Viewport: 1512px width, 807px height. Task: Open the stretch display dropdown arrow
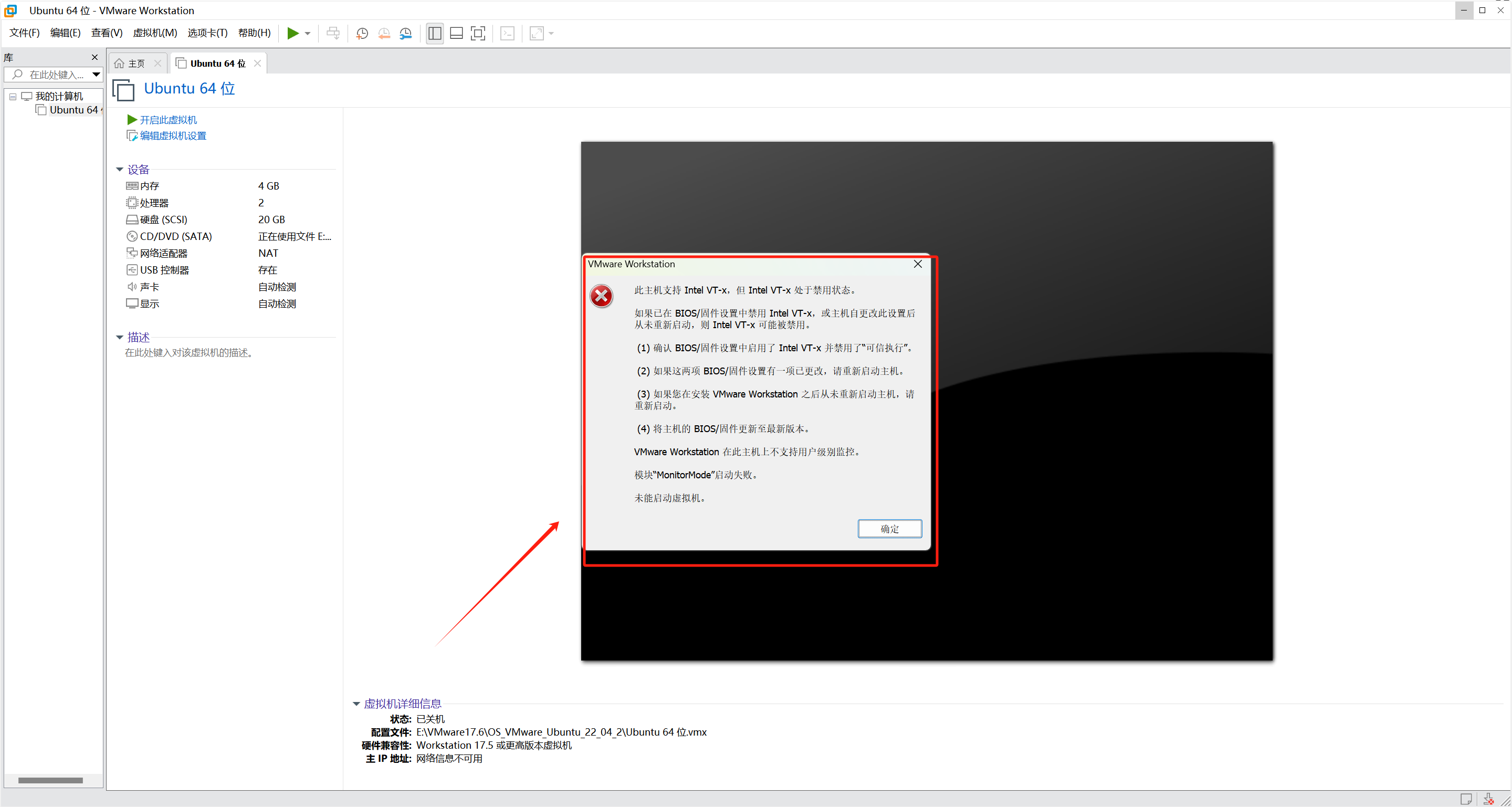click(551, 34)
